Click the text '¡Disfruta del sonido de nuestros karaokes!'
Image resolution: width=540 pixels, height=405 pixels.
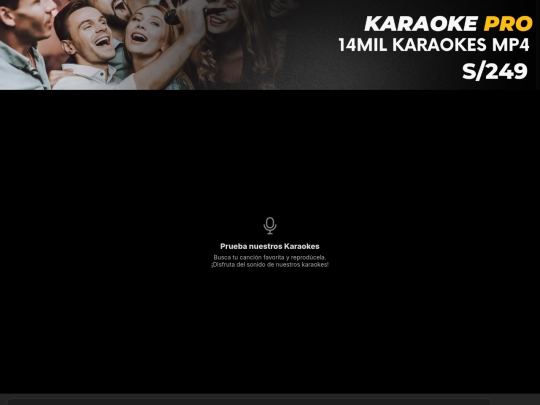point(270,264)
